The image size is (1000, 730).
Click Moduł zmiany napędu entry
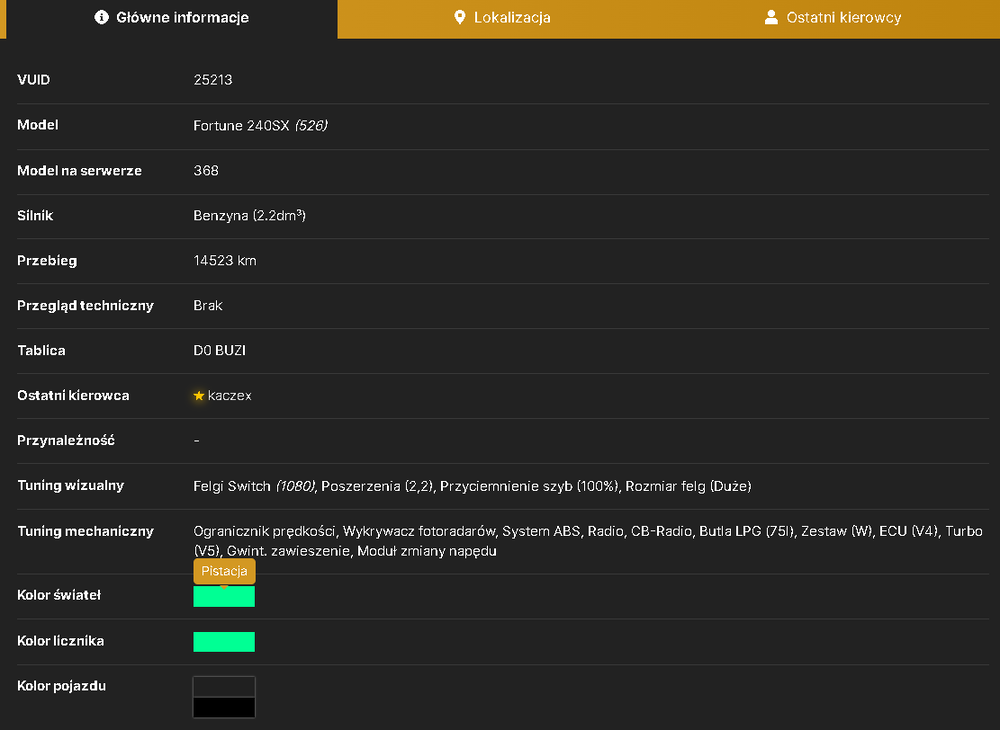pyautogui.click(x=427, y=551)
